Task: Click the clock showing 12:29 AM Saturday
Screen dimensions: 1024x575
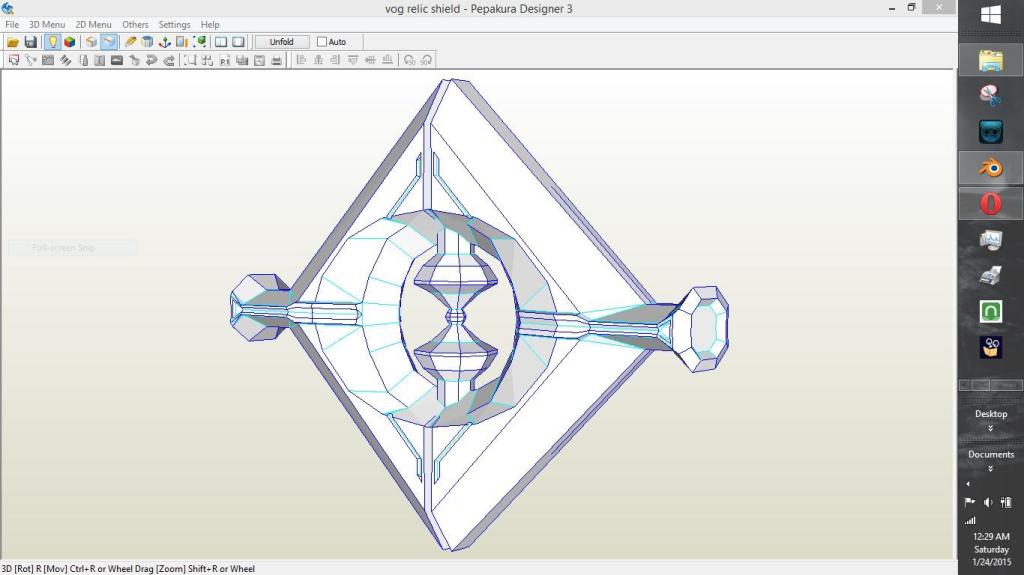Action: pos(991,549)
